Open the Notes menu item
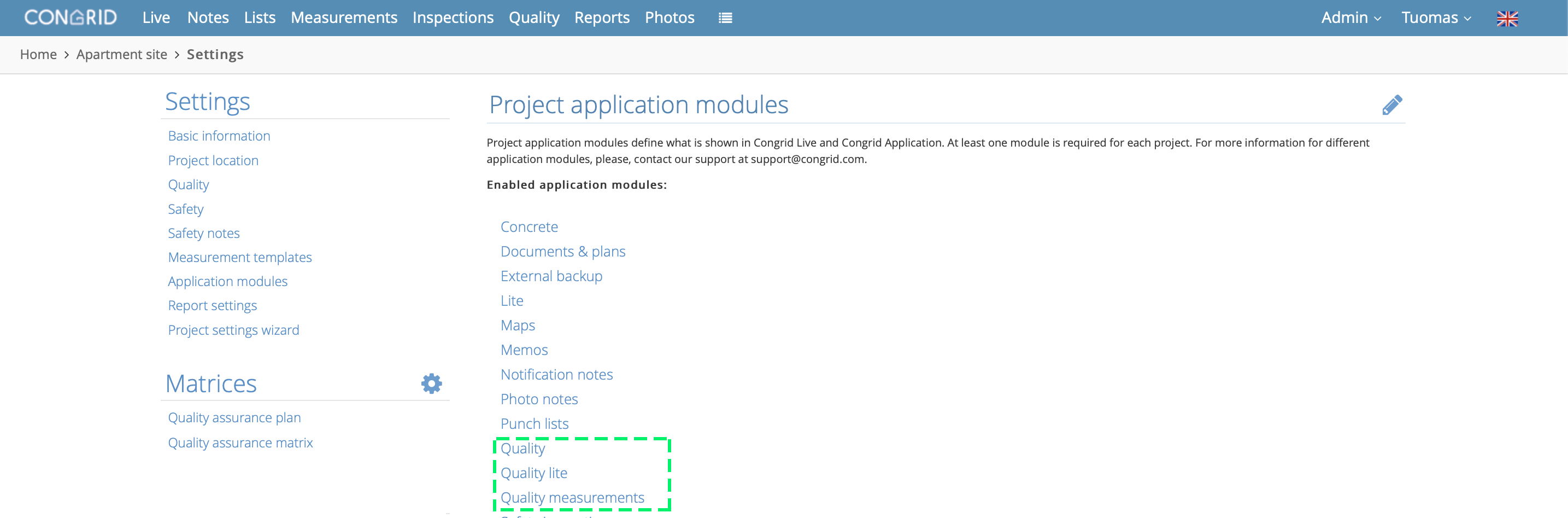Viewport: 1568px width, 518px height. click(208, 18)
